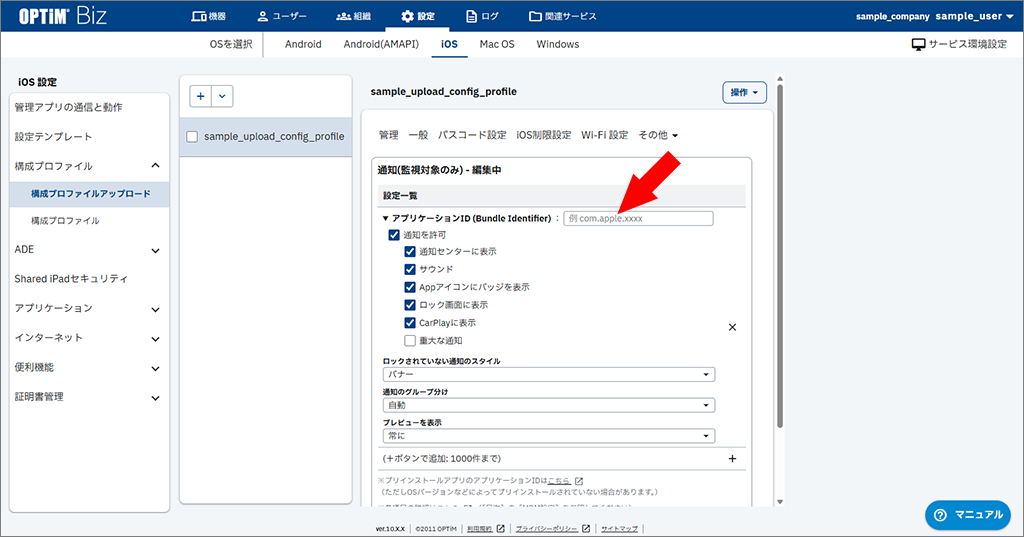Open the sample_user account dropdown

coord(974,16)
